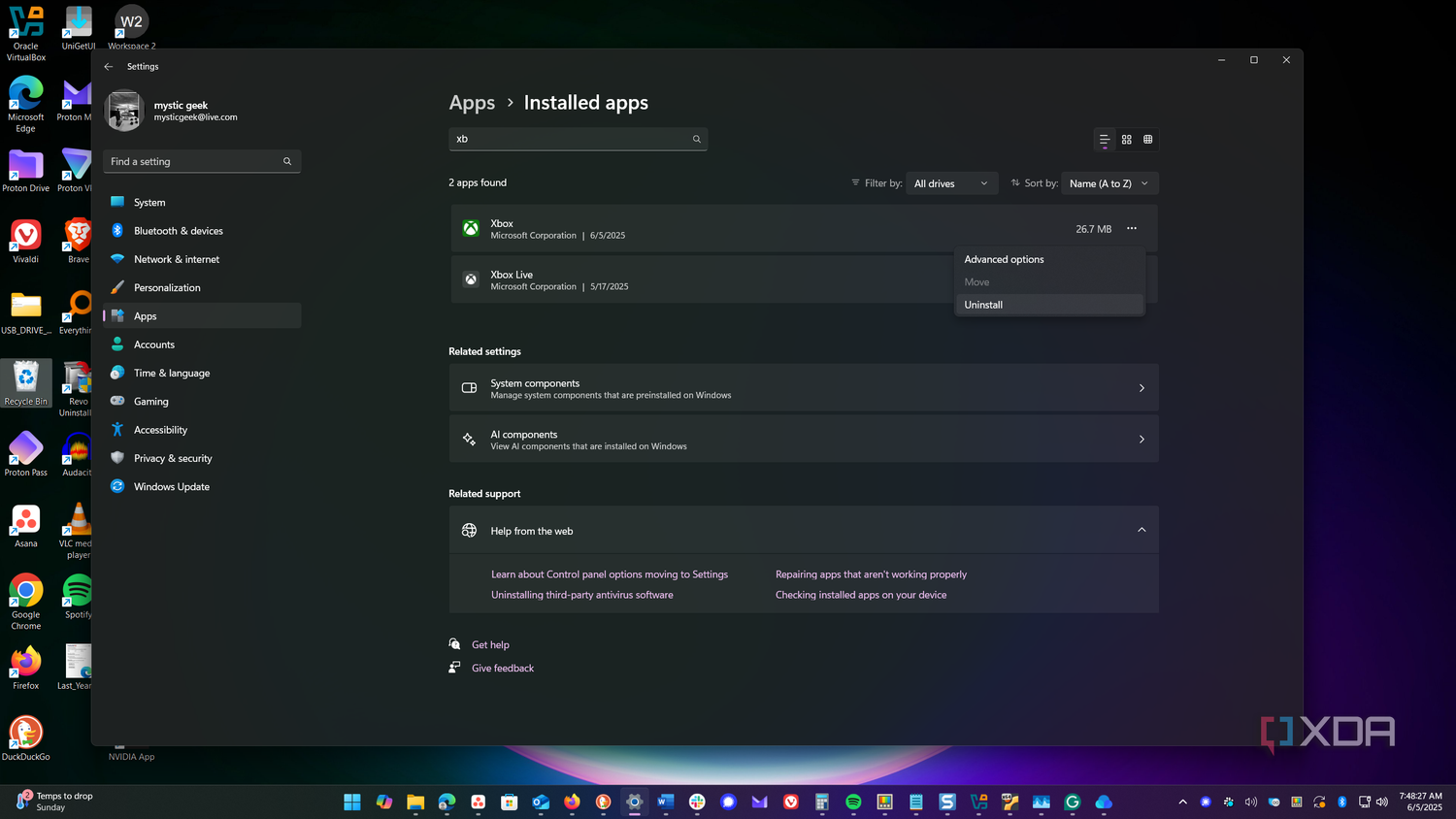Open Windows Update in the sidebar

(202, 487)
